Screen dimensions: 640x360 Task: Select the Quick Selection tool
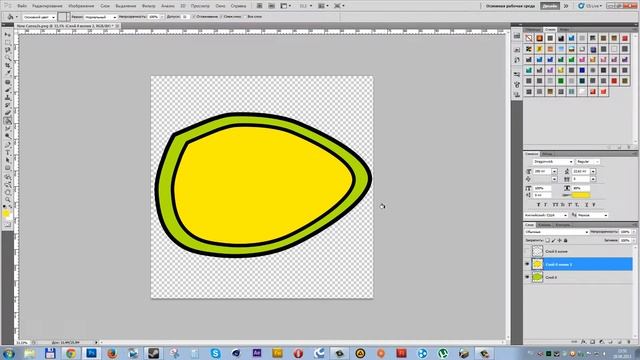click(8, 58)
